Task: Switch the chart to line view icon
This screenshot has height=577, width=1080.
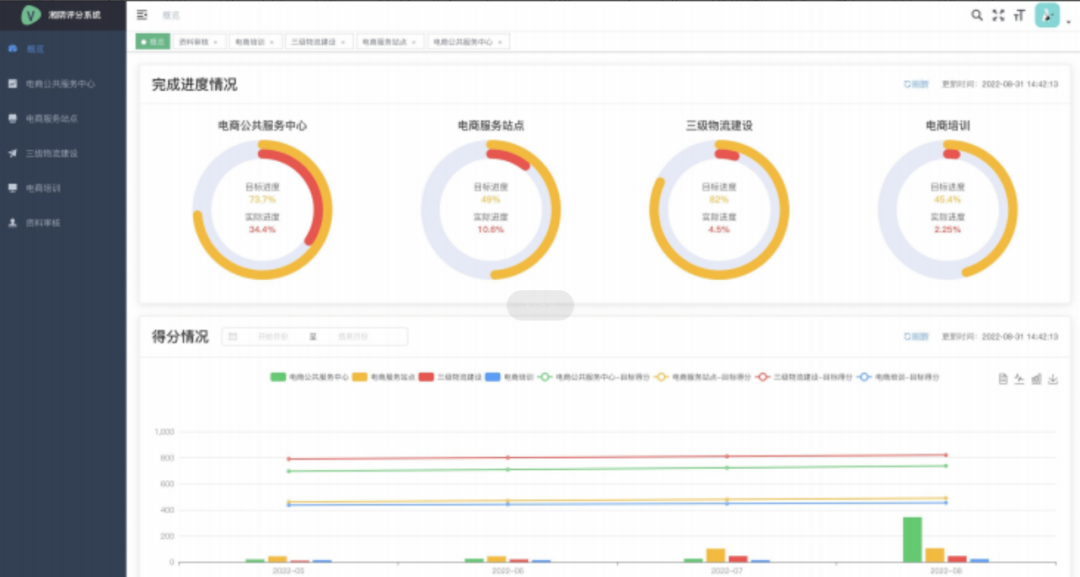Action: coord(1019,379)
